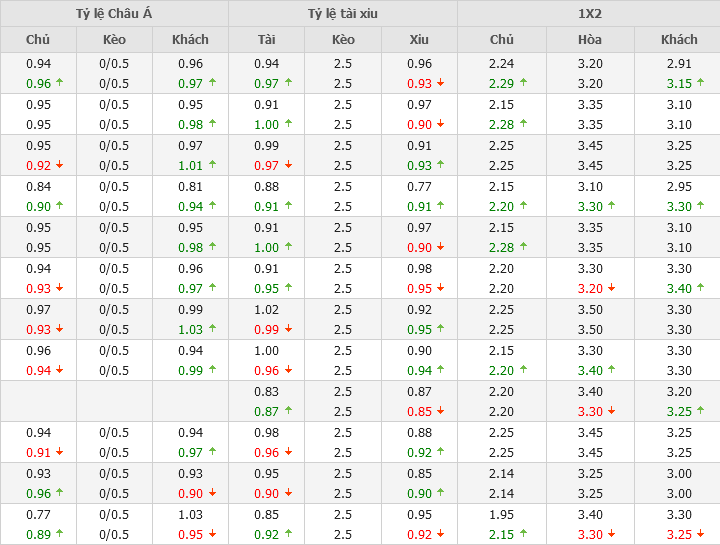This screenshot has width=720, height=545.
Task: Select the 2.91 away odds cell
Action: pyautogui.click(x=679, y=63)
